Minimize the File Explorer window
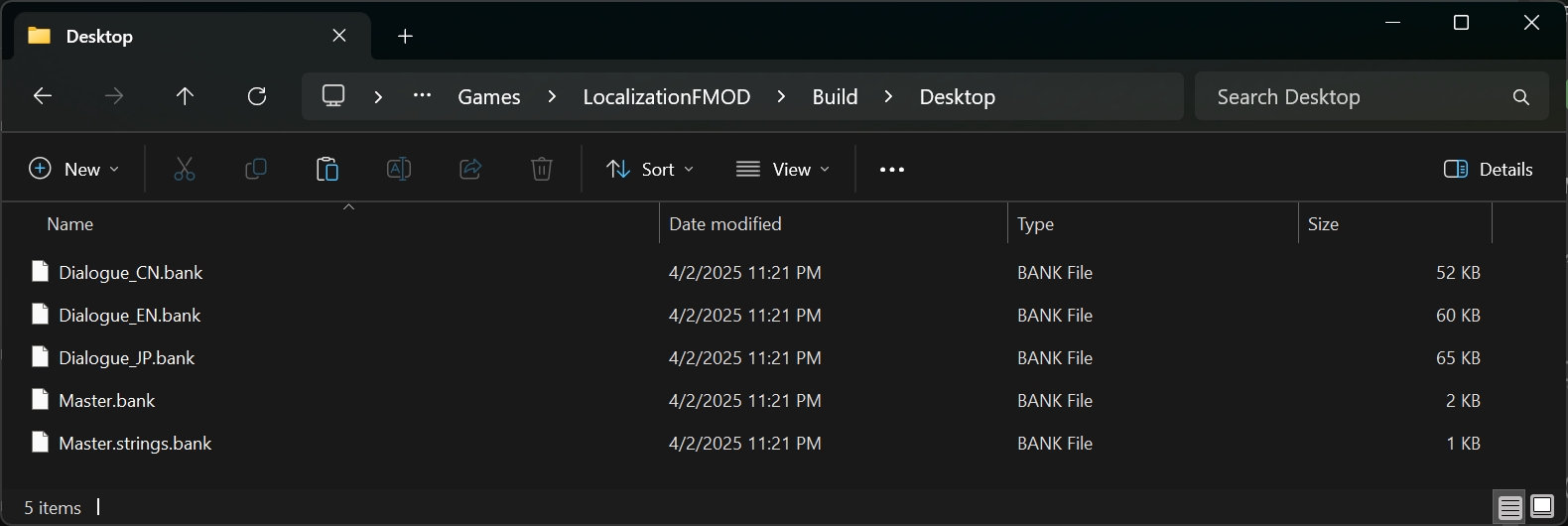Viewport: 1568px width, 526px height. (1392, 23)
